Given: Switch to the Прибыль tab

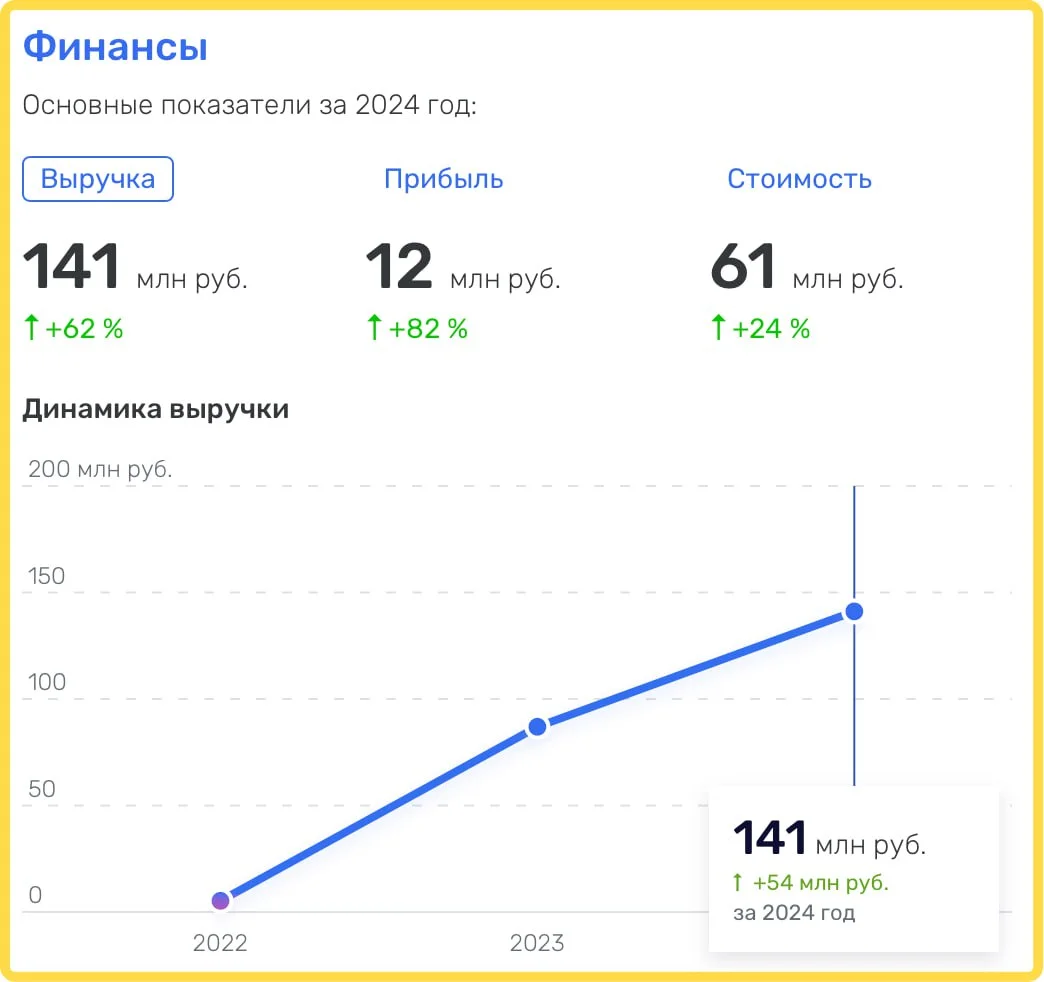Looking at the screenshot, I should [x=443, y=179].
